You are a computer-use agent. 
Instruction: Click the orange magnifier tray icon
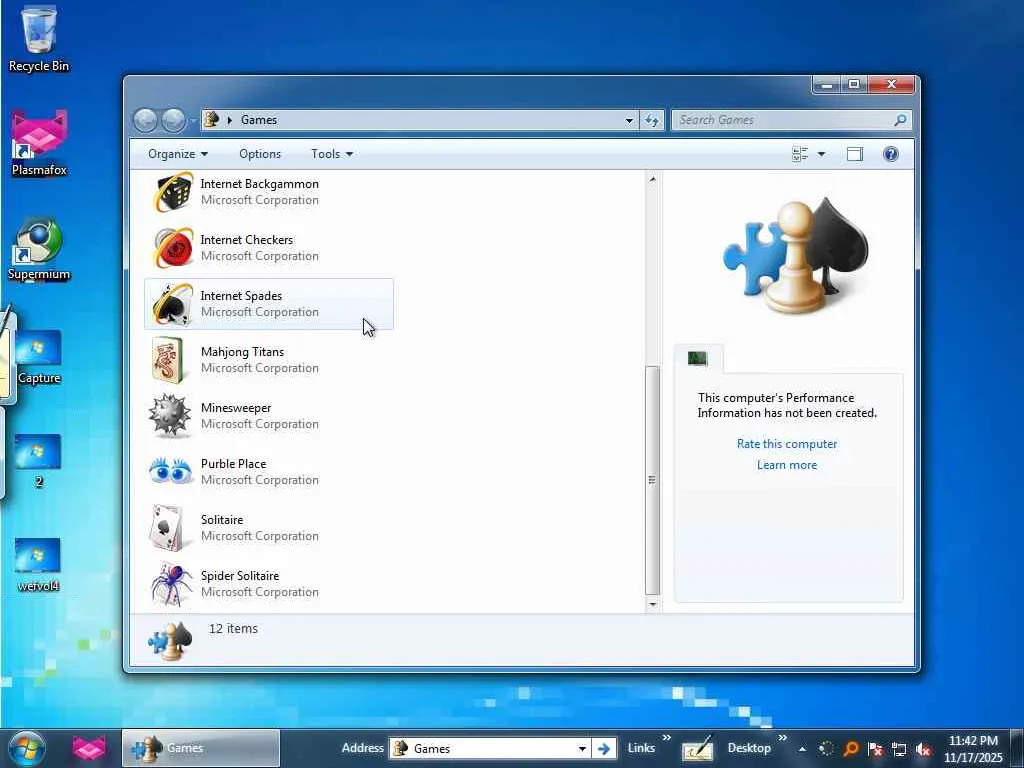click(x=851, y=749)
